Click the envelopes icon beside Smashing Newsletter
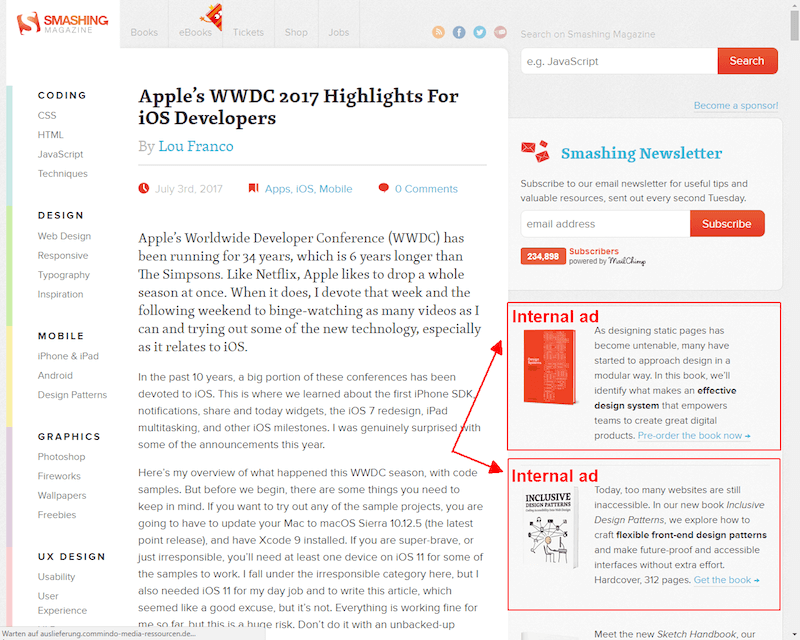Image resolution: width=800 pixels, height=640 pixels. pos(535,152)
